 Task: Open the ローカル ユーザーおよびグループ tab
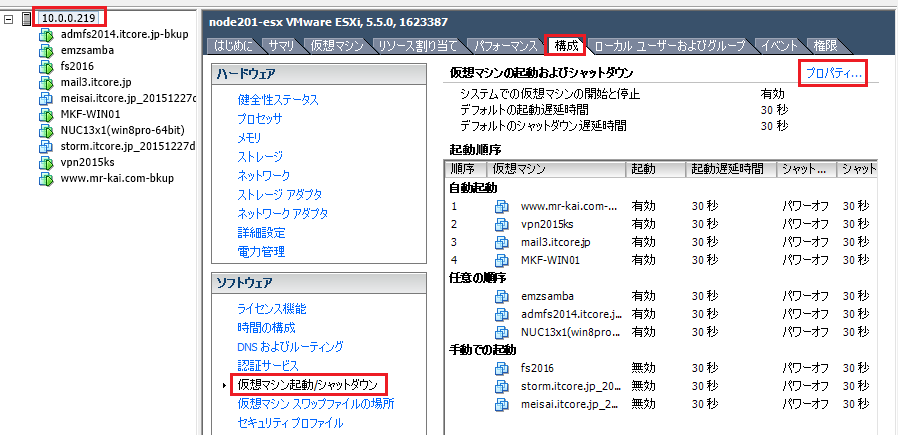tap(670, 46)
